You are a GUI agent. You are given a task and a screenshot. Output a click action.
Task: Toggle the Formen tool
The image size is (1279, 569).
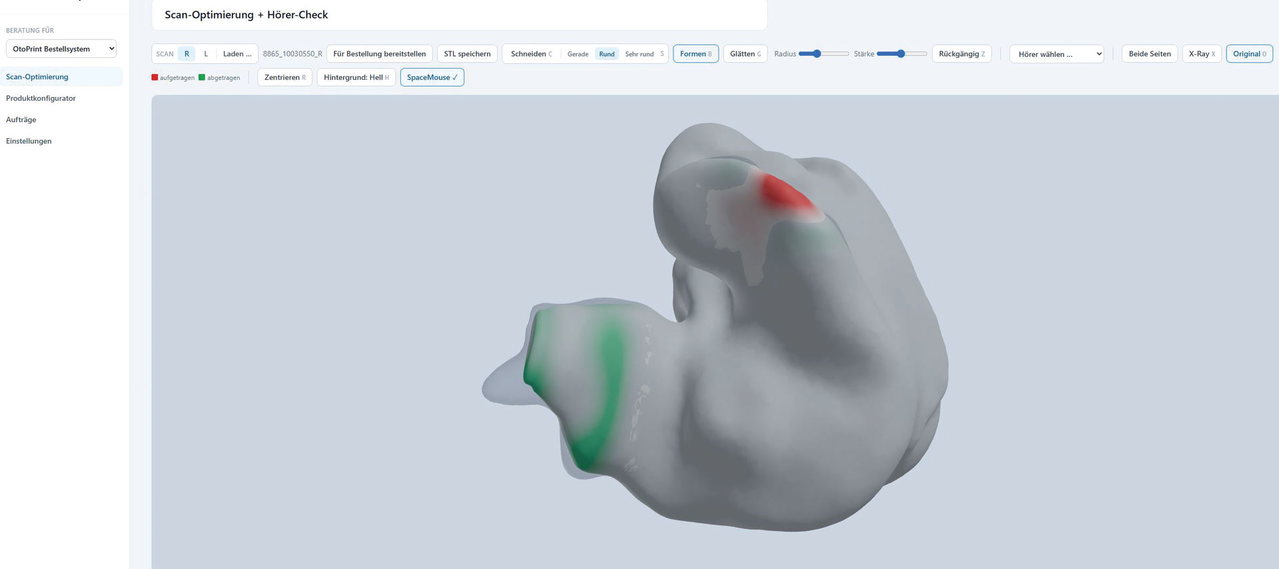[696, 54]
